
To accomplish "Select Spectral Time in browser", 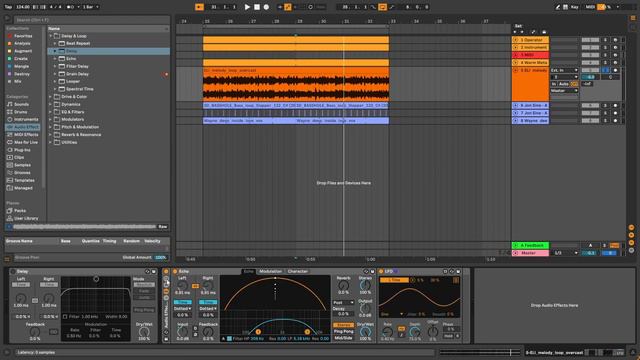I will (x=80, y=89).
